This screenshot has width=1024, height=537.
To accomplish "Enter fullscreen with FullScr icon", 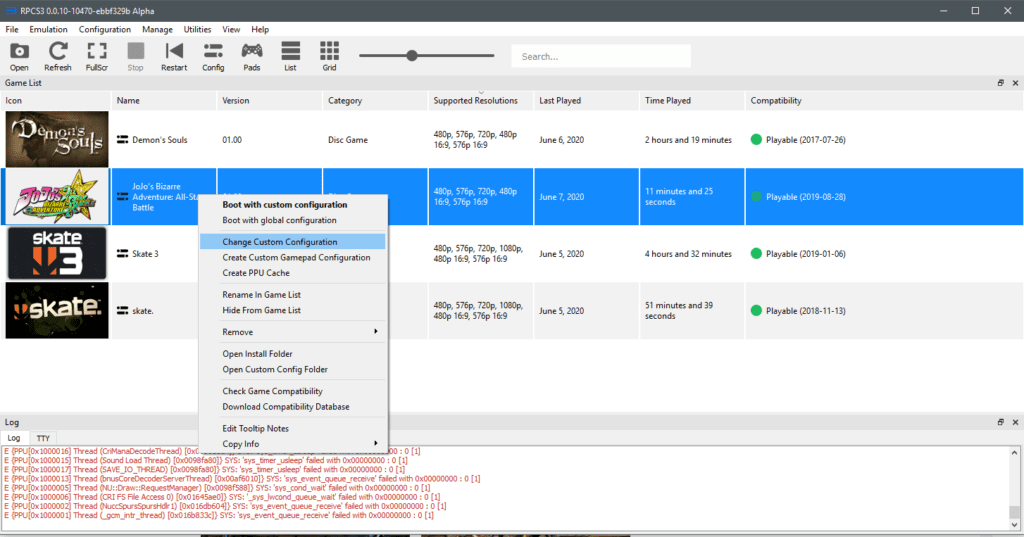I will point(97,56).
